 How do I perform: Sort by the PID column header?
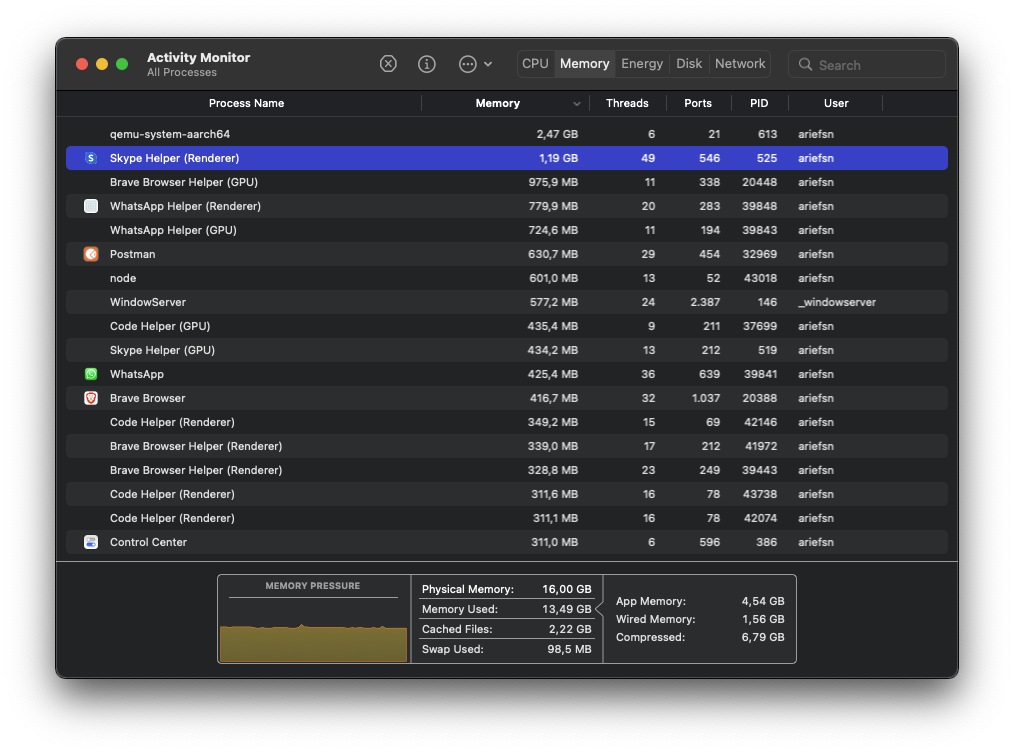point(759,103)
